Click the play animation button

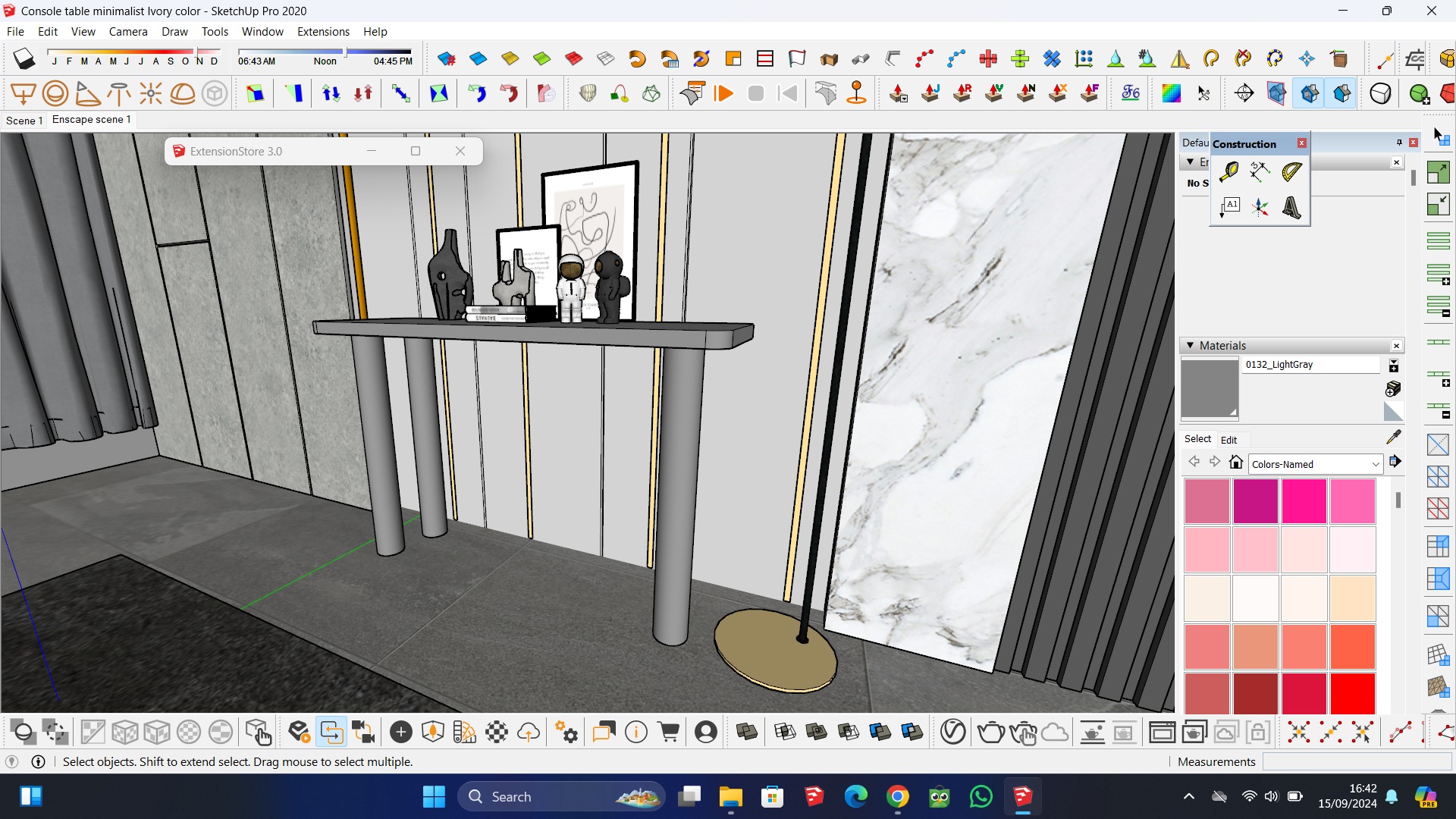pyautogui.click(x=724, y=93)
